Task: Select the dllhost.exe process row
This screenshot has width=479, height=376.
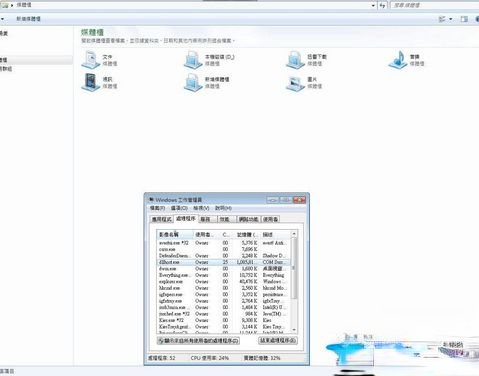Action: (x=224, y=262)
